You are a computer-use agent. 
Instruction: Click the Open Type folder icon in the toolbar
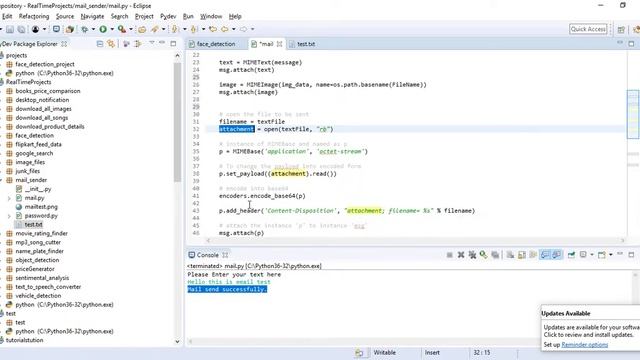142,29
